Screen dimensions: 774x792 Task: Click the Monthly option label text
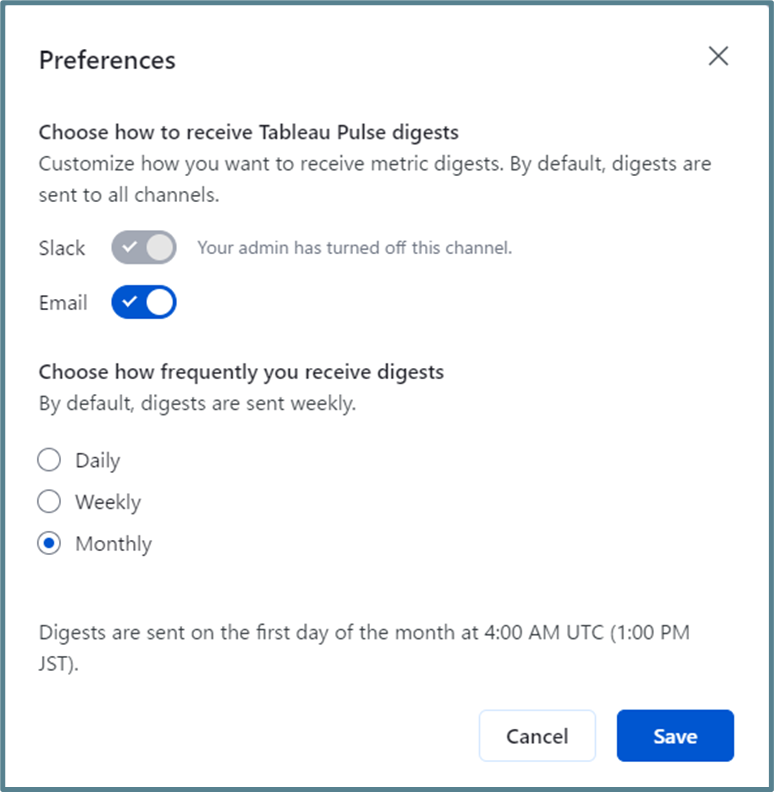point(114,544)
